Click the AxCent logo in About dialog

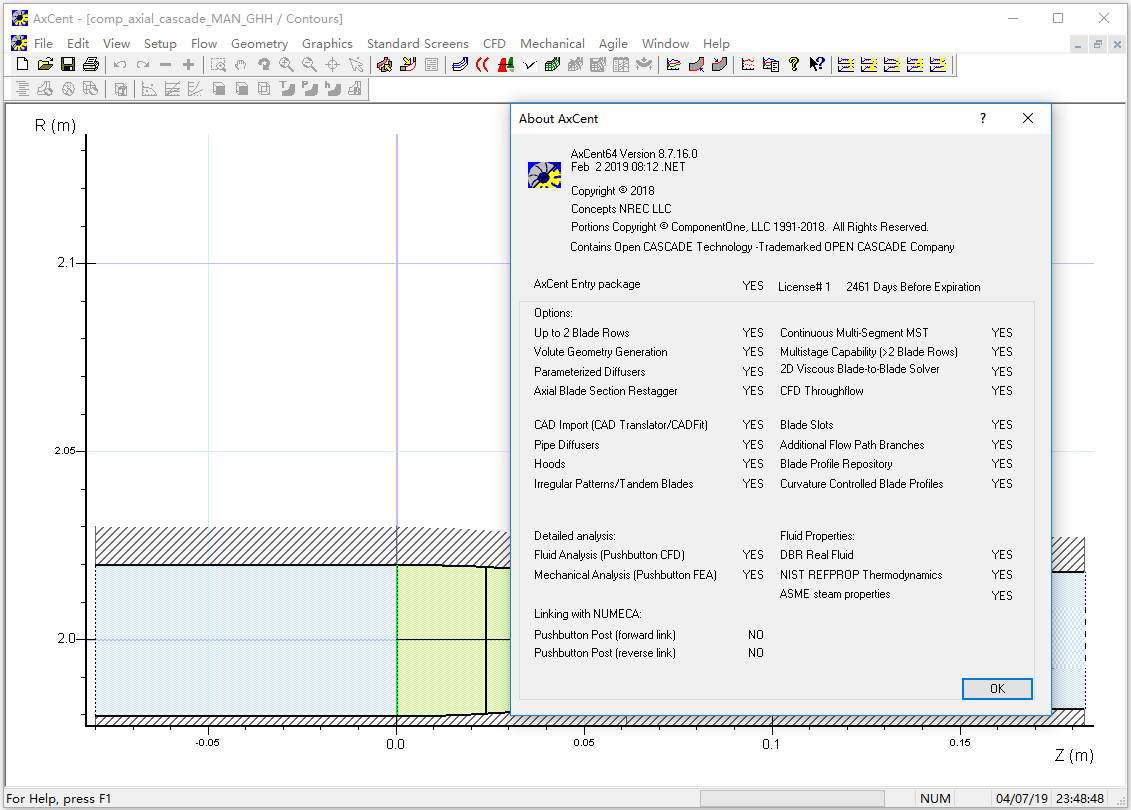[x=545, y=175]
